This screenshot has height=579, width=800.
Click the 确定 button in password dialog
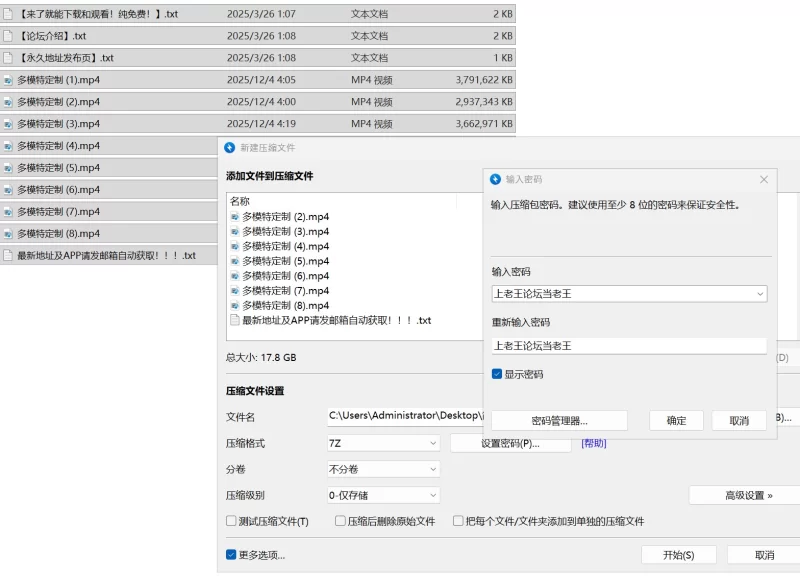(676, 421)
